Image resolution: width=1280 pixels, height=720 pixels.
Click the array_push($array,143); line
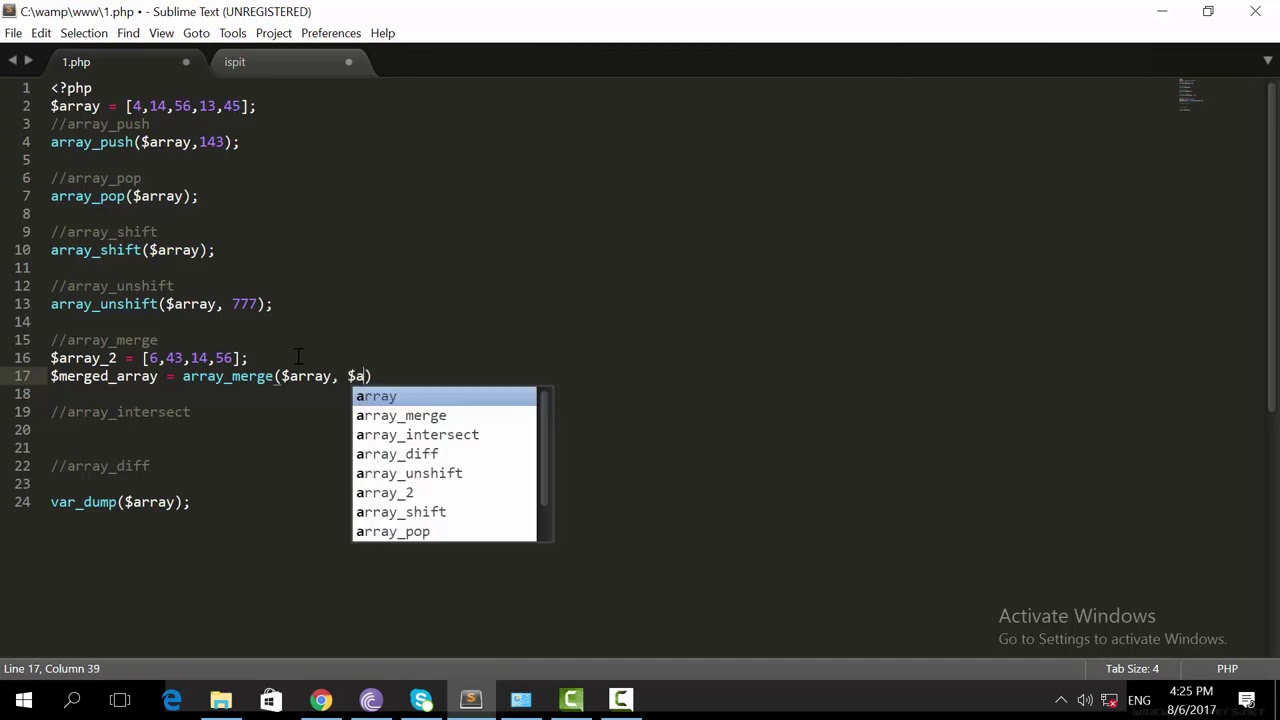(x=145, y=142)
